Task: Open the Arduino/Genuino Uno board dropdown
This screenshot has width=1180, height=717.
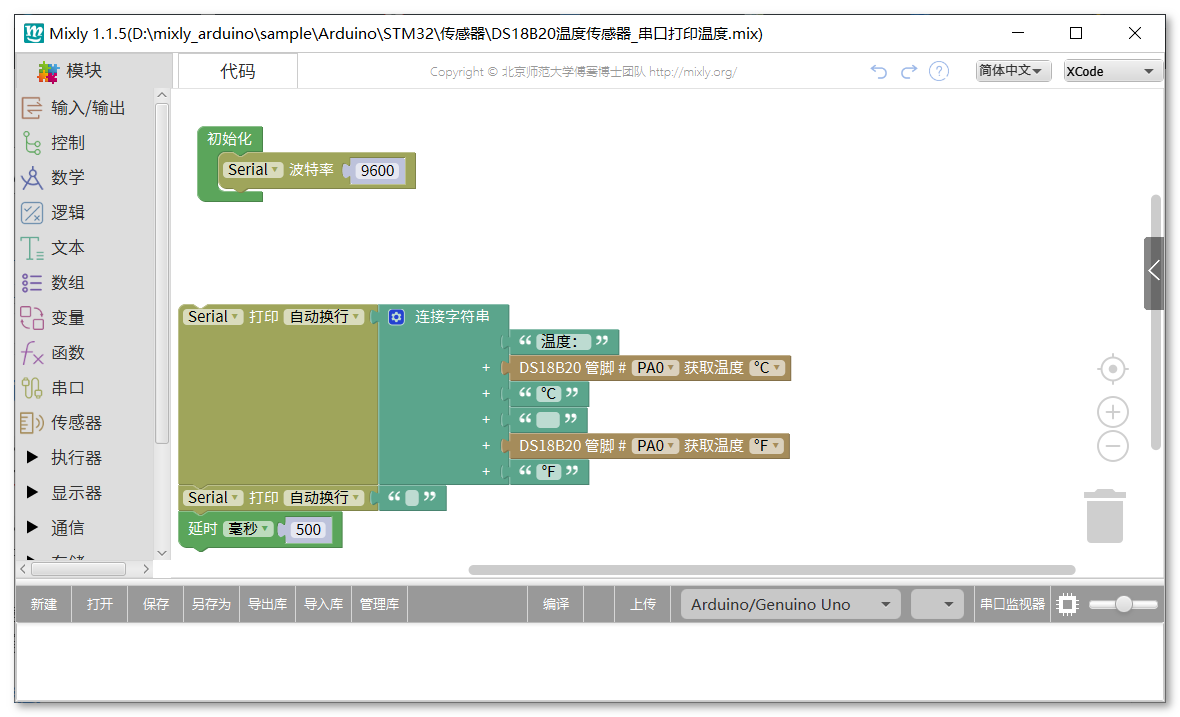Action: coord(789,604)
